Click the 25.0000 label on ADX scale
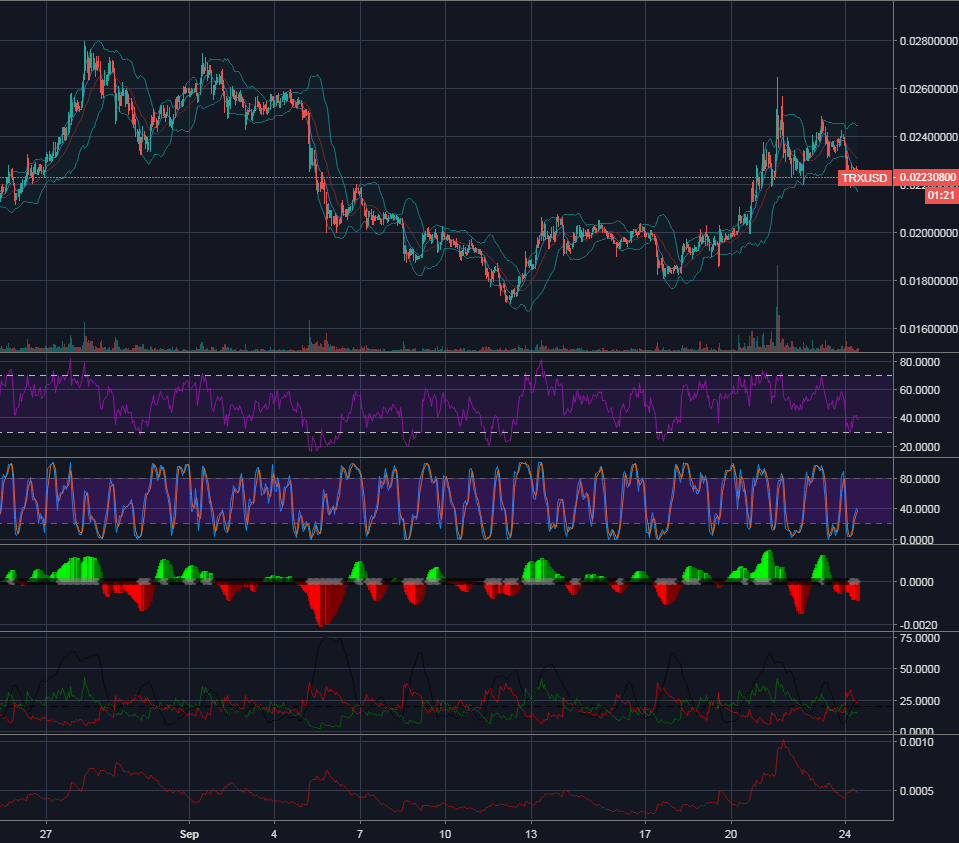The image size is (959, 843). pyautogui.click(x=920, y=701)
